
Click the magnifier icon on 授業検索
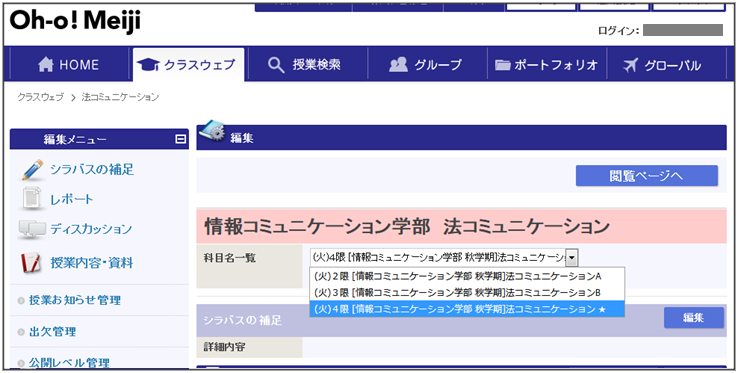[x=276, y=65]
